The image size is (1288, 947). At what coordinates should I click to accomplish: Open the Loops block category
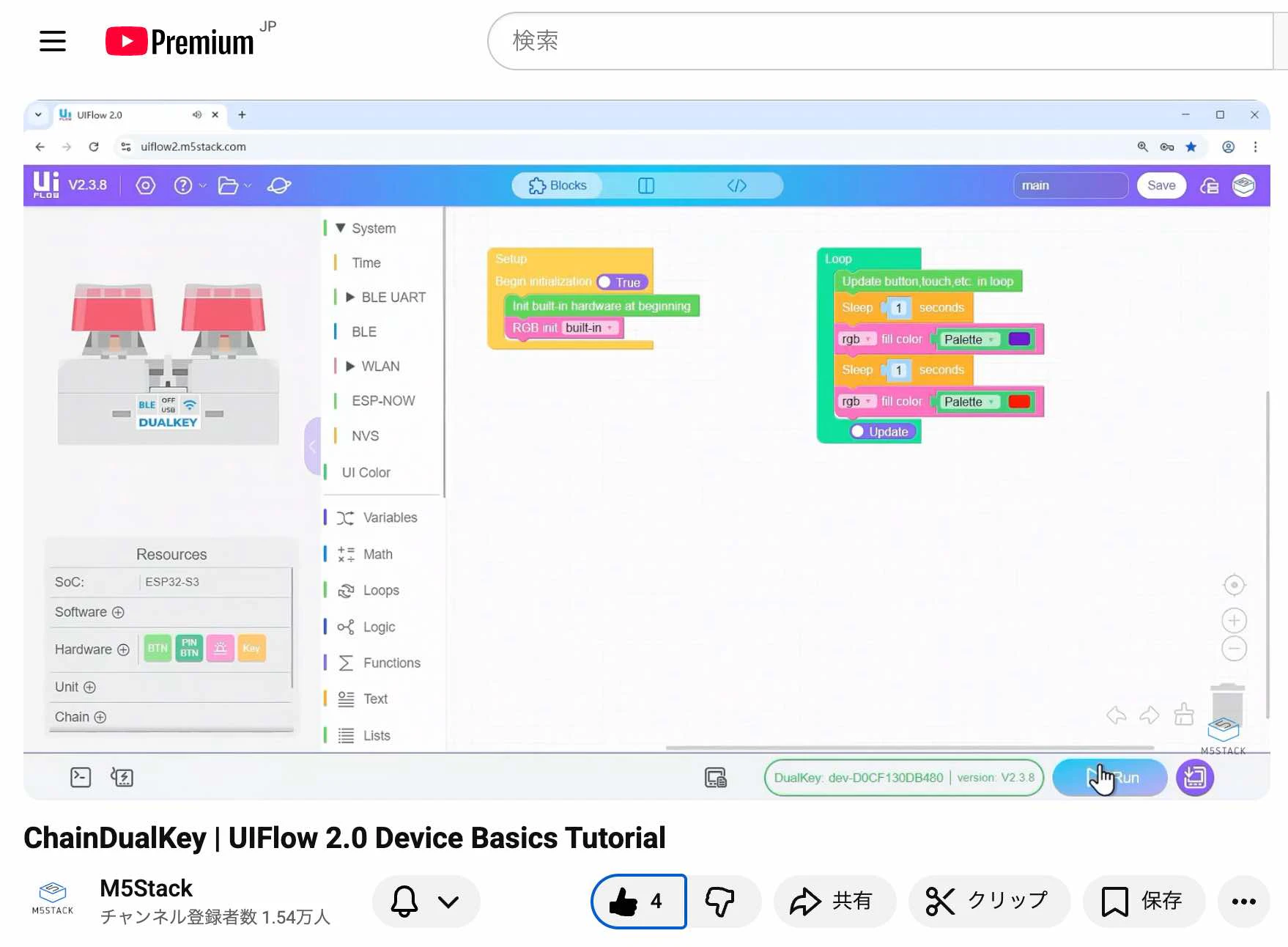click(369, 590)
